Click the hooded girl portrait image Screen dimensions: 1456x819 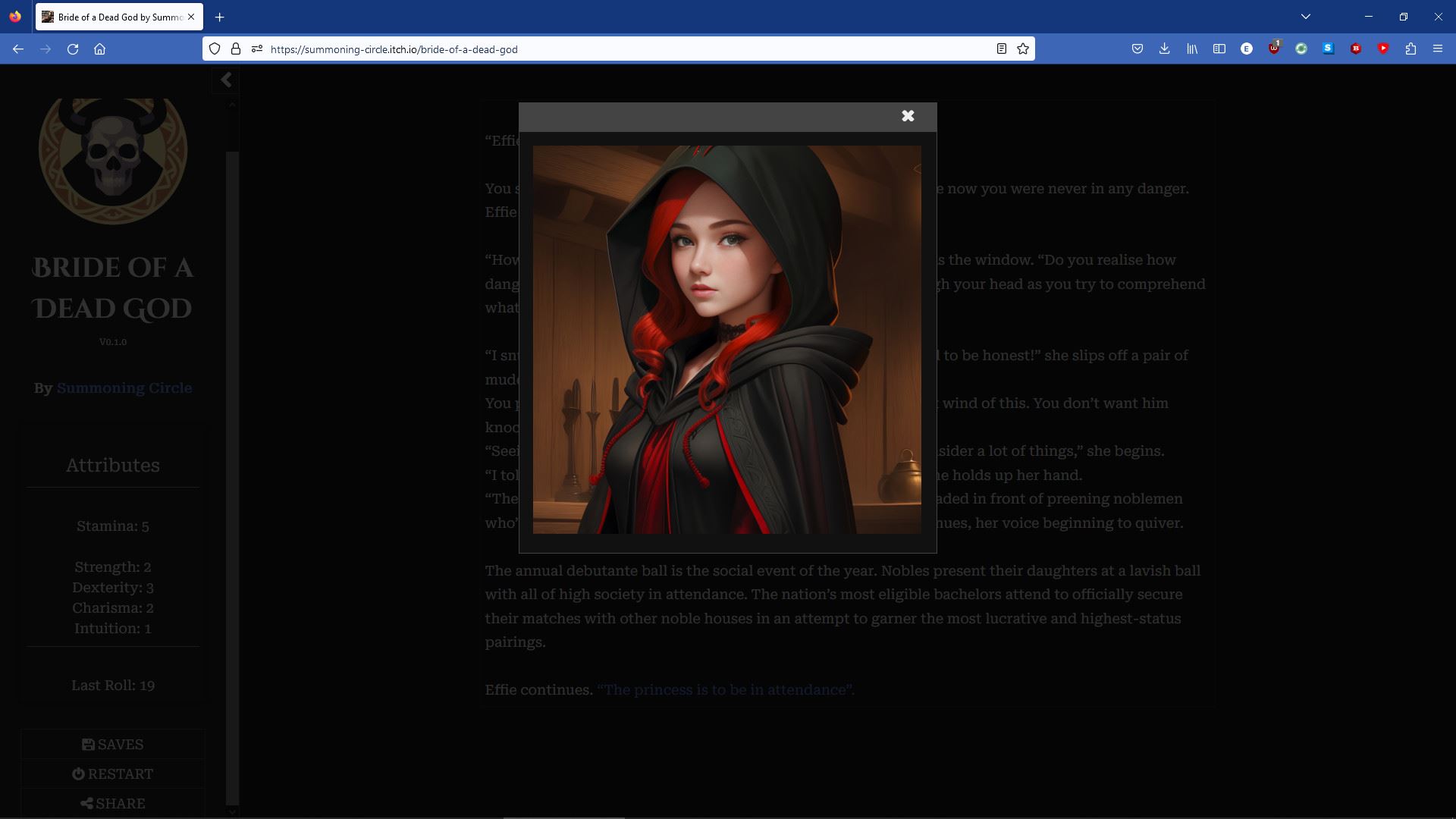point(726,340)
